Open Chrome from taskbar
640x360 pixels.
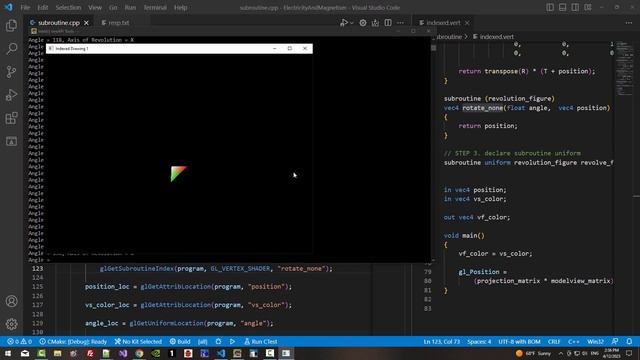click(x=139, y=353)
